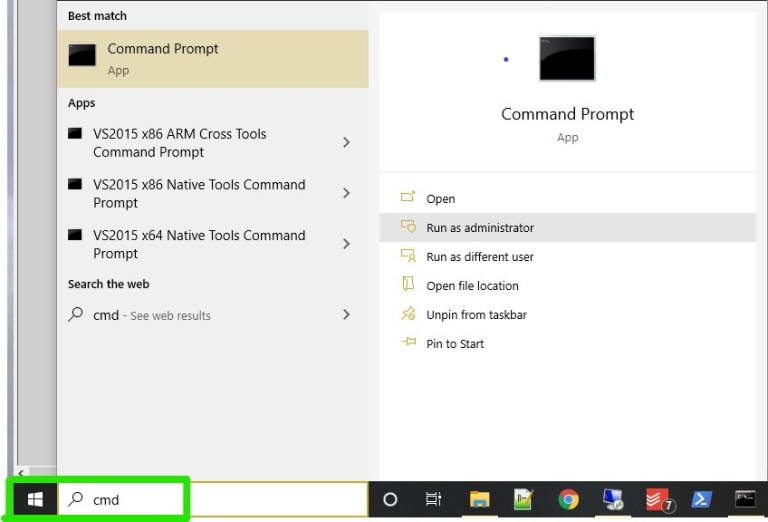Screen dimensions: 768x522
Task: Click the Unpin from taskbar pin icon
Action: (x=408, y=313)
